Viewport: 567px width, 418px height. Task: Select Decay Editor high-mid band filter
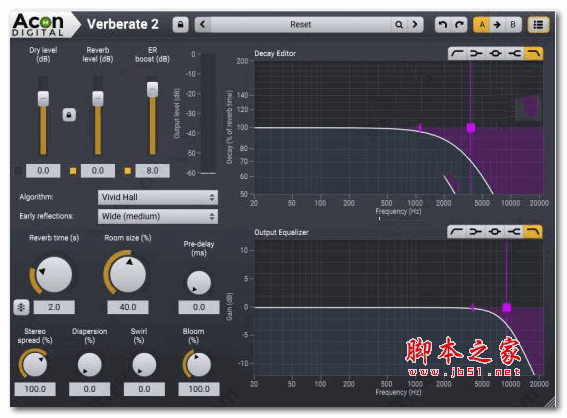pos(515,54)
